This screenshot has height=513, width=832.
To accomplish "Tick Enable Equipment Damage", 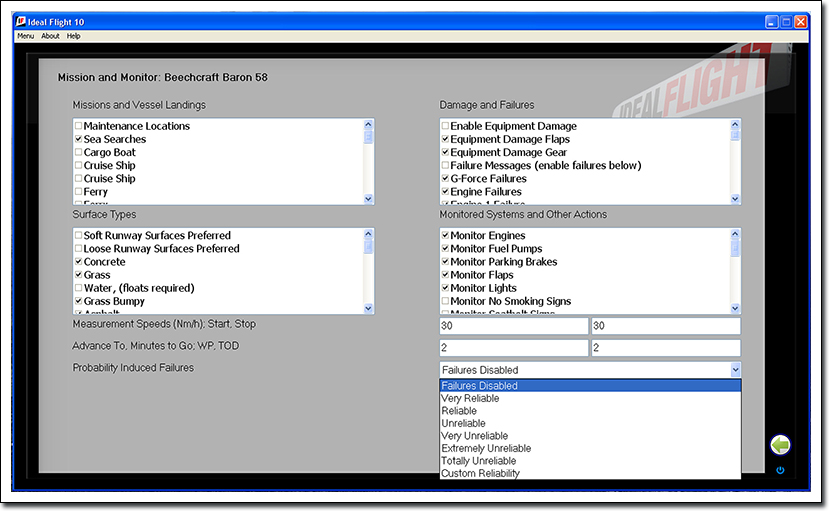I will coord(445,126).
